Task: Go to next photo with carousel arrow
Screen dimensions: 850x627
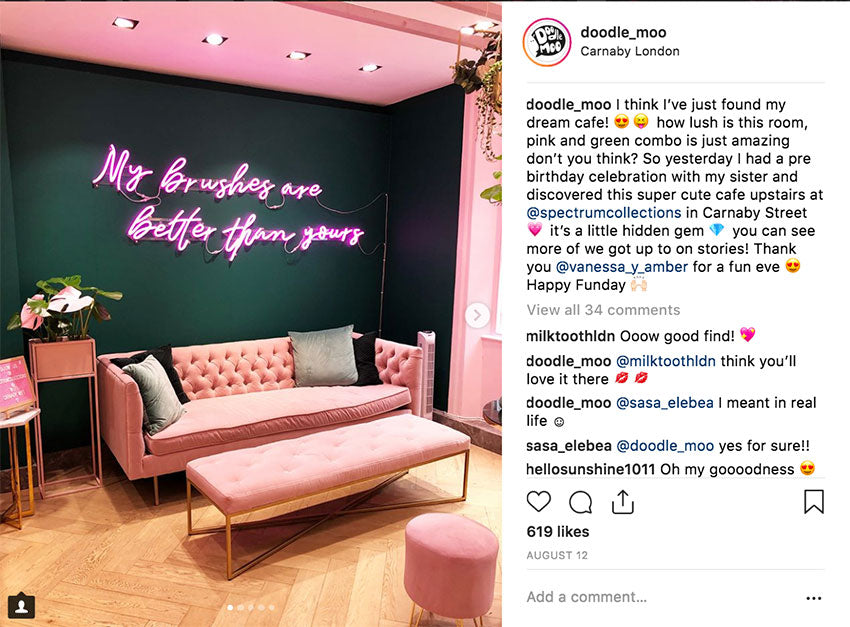Action: (x=477, y=315)
